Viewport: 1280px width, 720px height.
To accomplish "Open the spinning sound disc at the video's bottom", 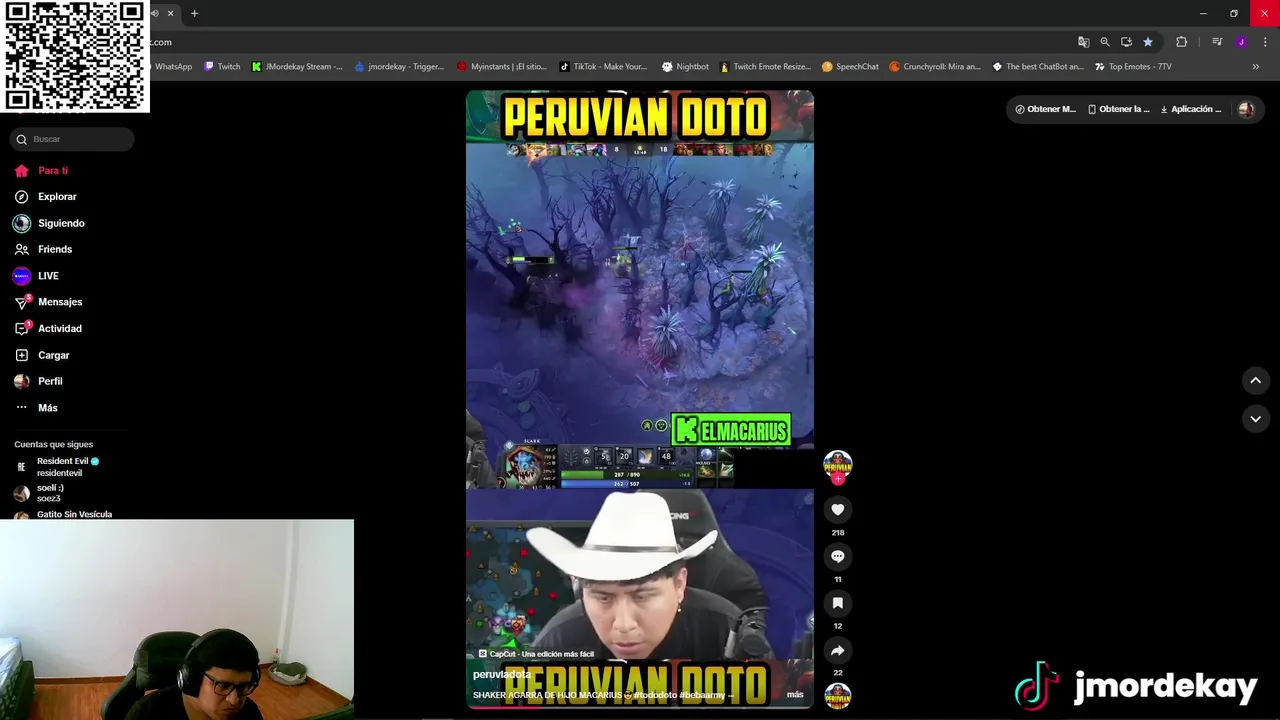I will click(x=838, y=695).
